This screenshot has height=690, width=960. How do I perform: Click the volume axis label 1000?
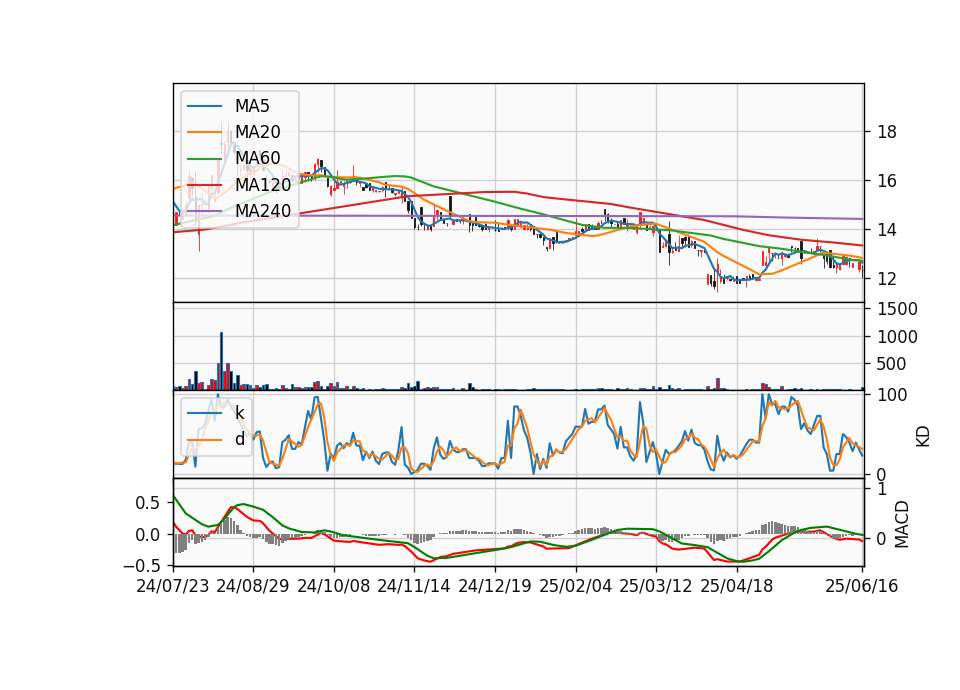897,337
